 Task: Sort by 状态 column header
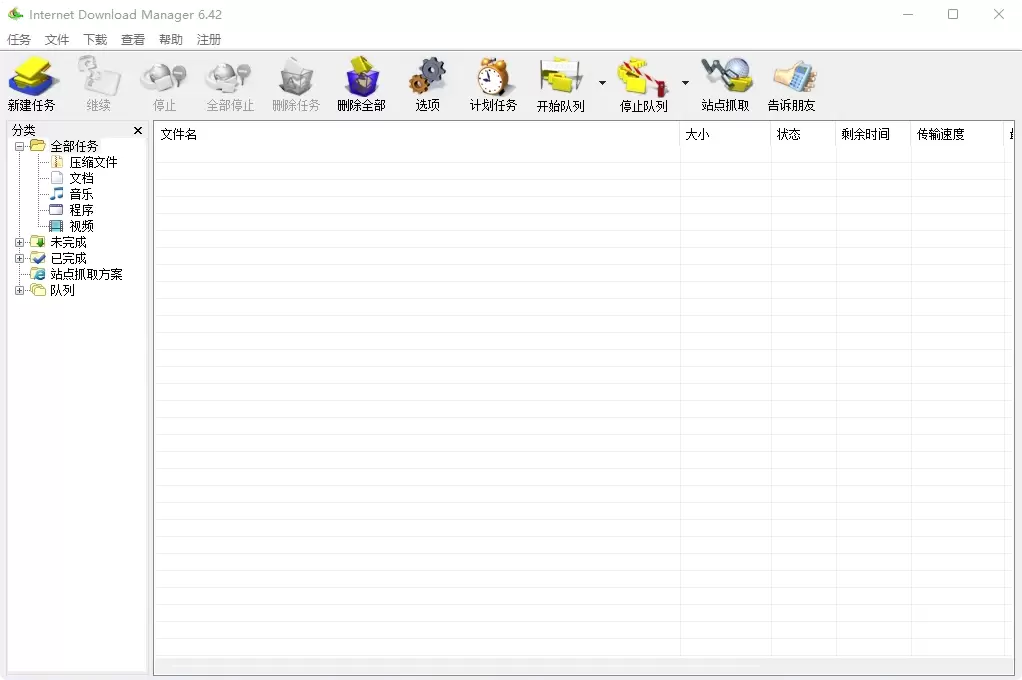(804, 134)
